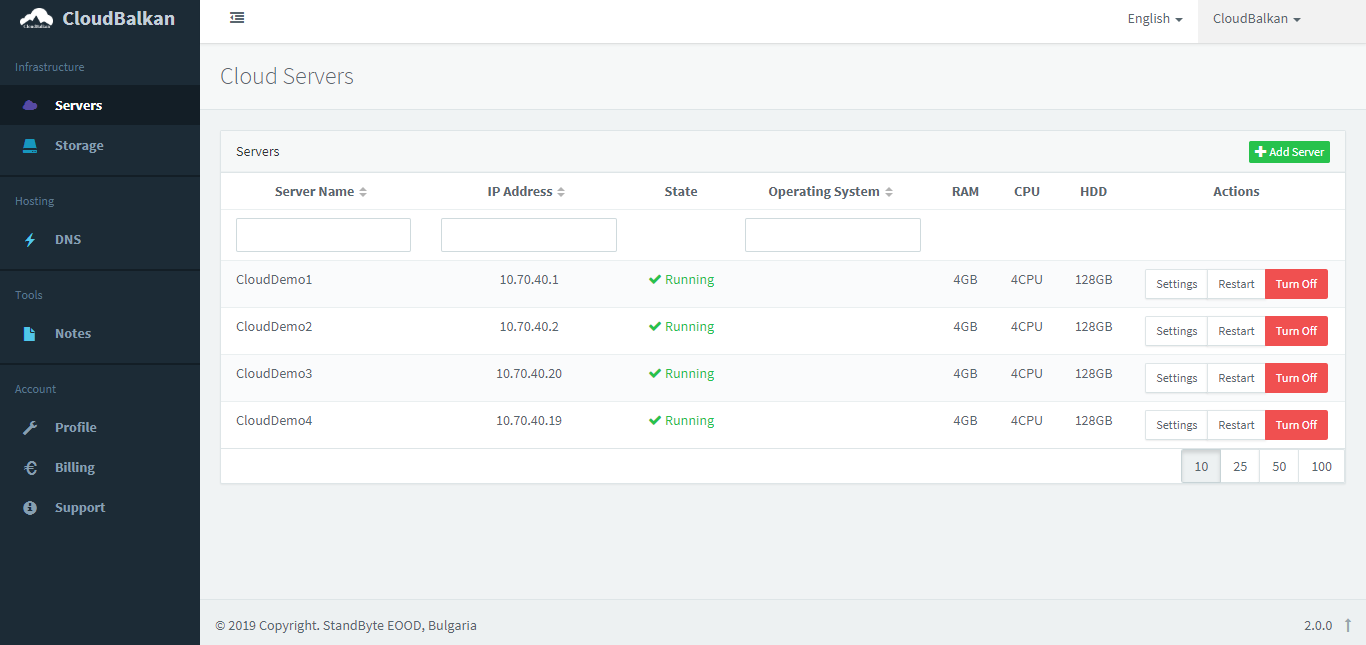Screen dimensions: 1366x645
Task: Click the Cloud Servers page heading
Action: [287, 76]
